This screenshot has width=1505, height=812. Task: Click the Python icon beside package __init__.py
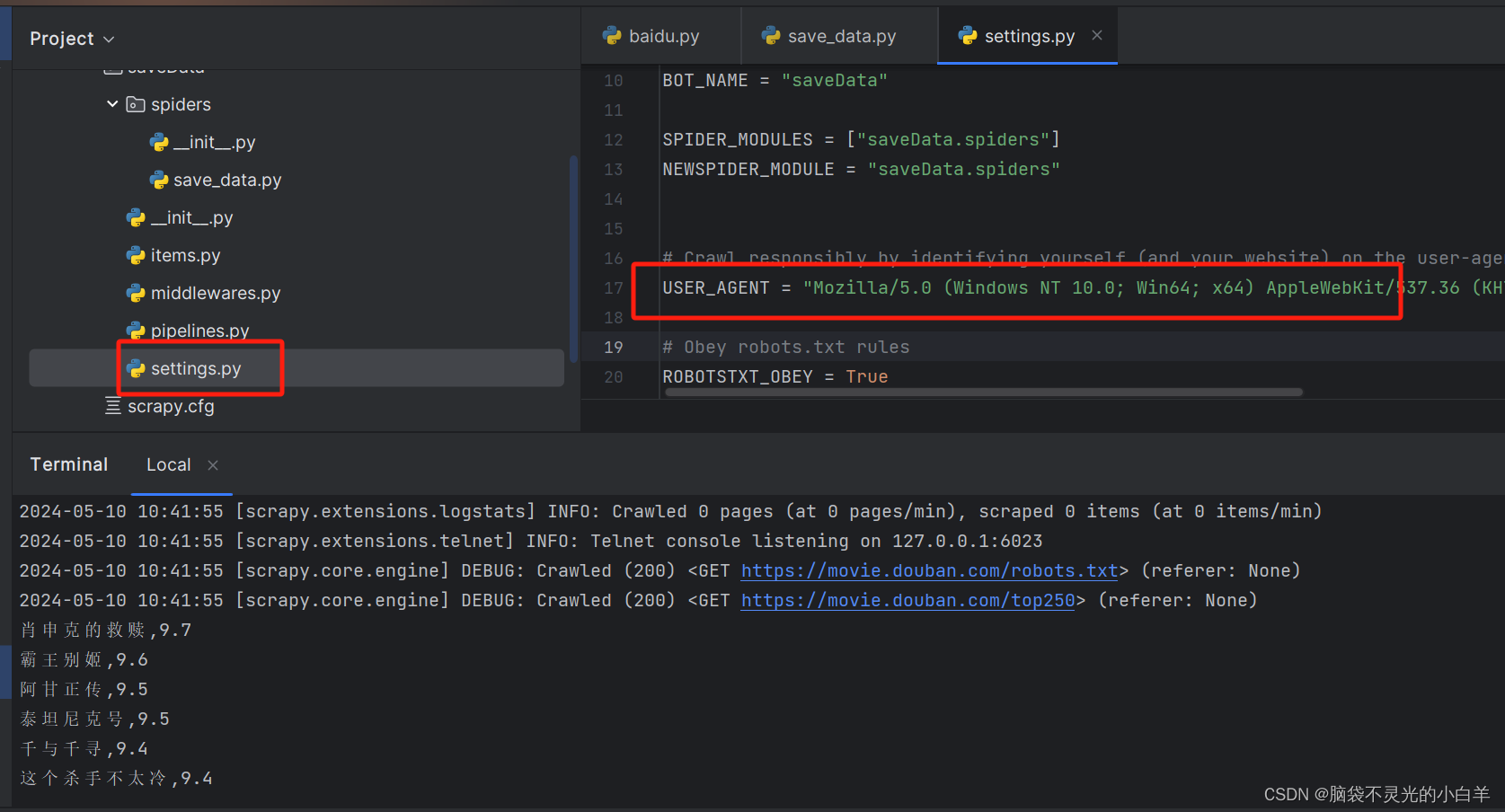[136, 218]
